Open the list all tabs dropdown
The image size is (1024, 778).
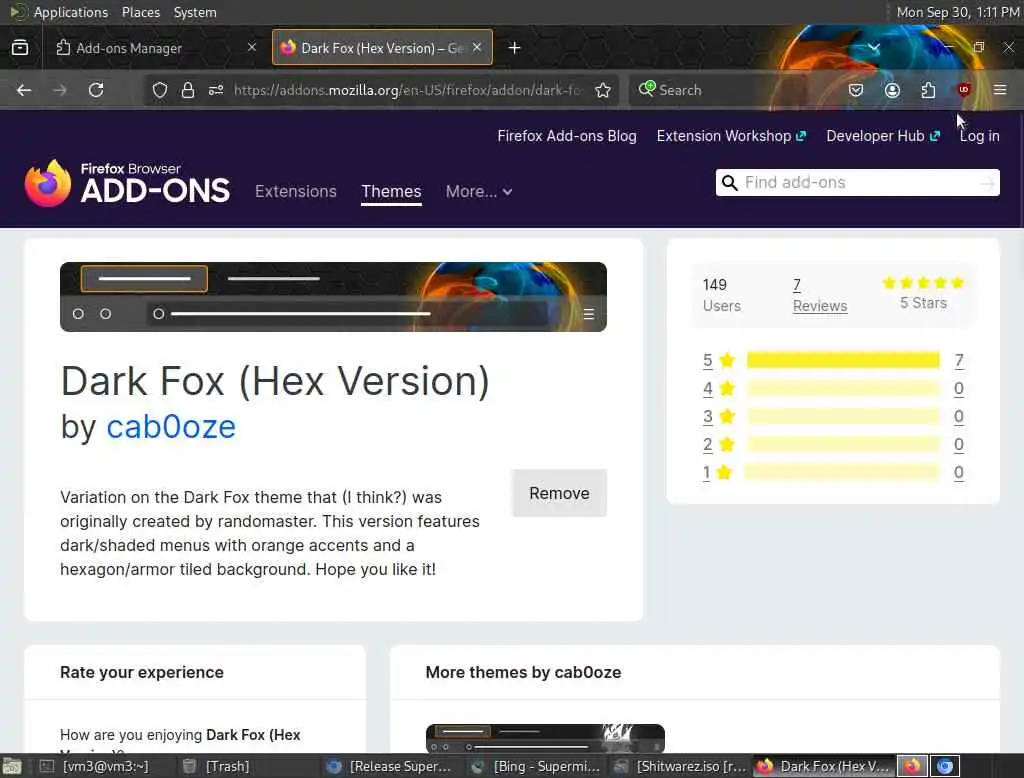874,48
